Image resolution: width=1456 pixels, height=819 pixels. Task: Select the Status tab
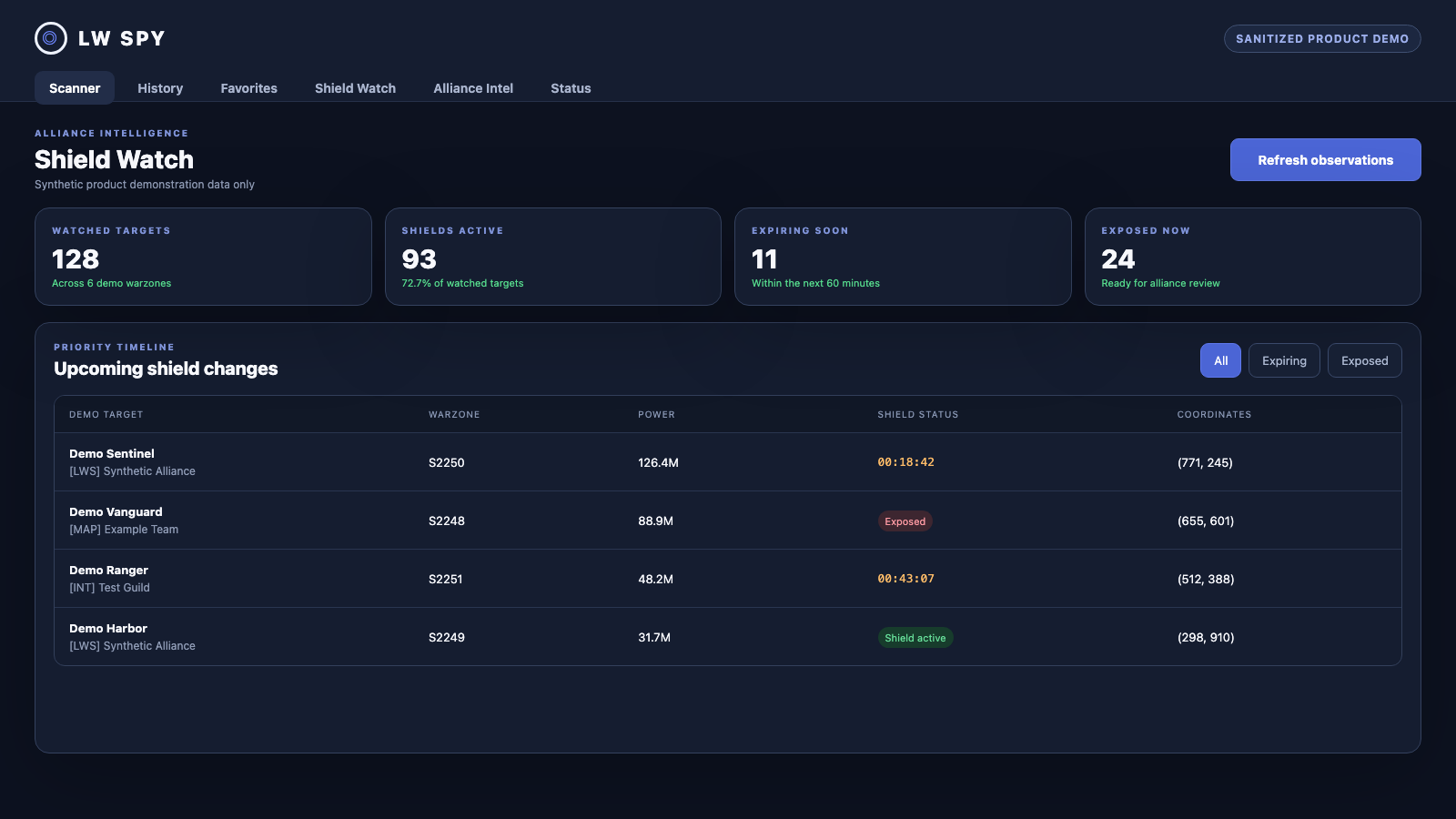[571, 88]
